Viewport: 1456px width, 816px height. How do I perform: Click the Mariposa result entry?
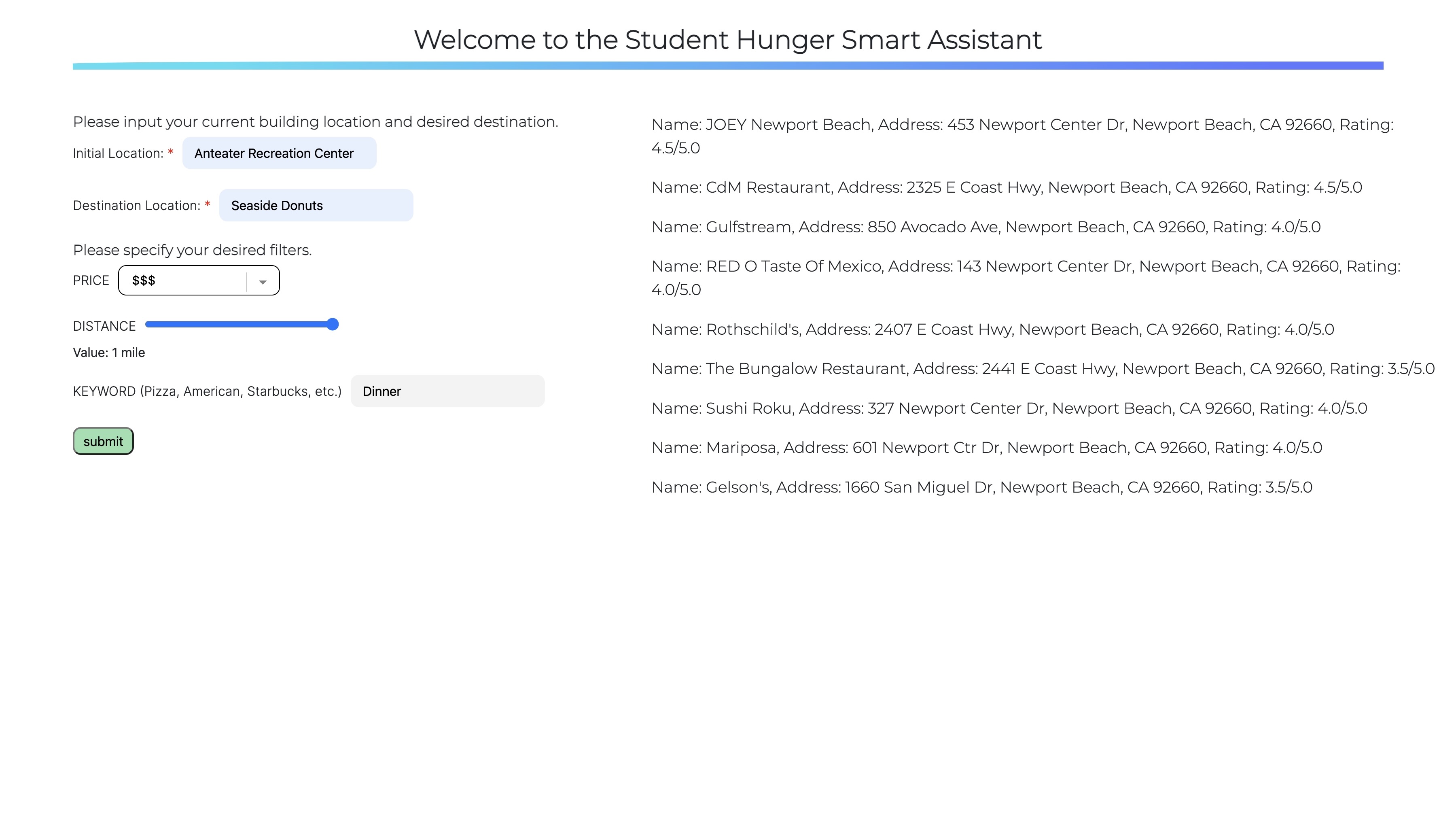click(986, 447)
